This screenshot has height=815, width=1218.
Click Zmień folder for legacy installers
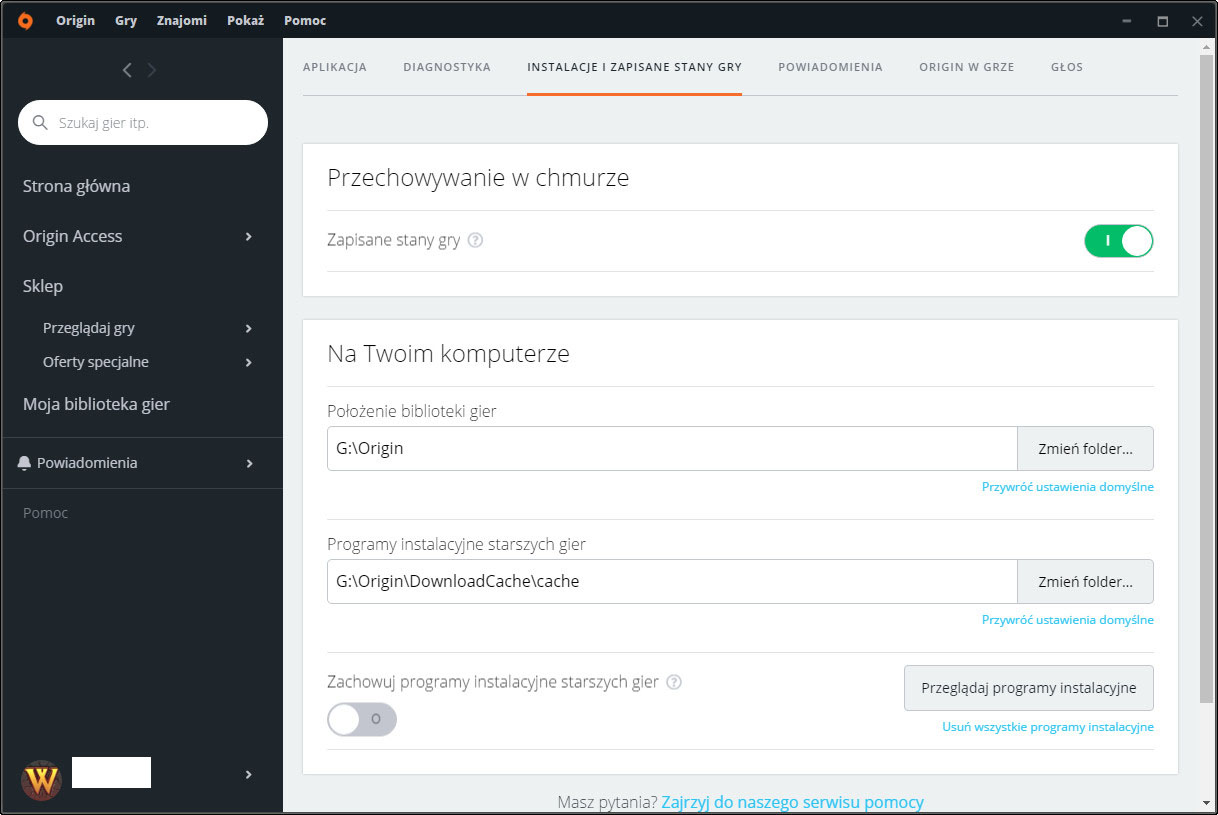coord(1086,582)
